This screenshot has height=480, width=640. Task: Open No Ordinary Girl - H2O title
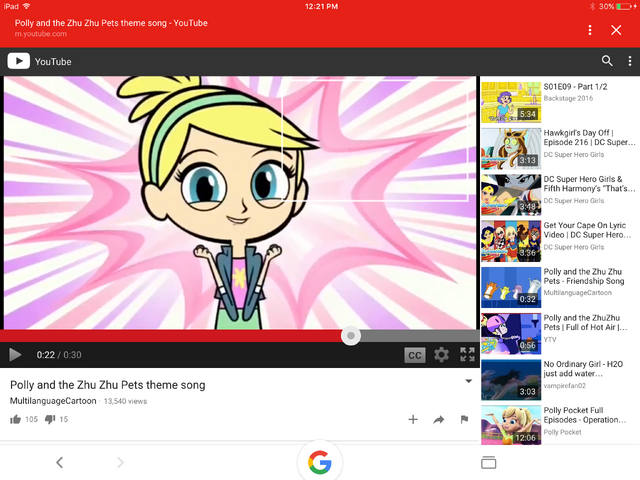[583, 369]
